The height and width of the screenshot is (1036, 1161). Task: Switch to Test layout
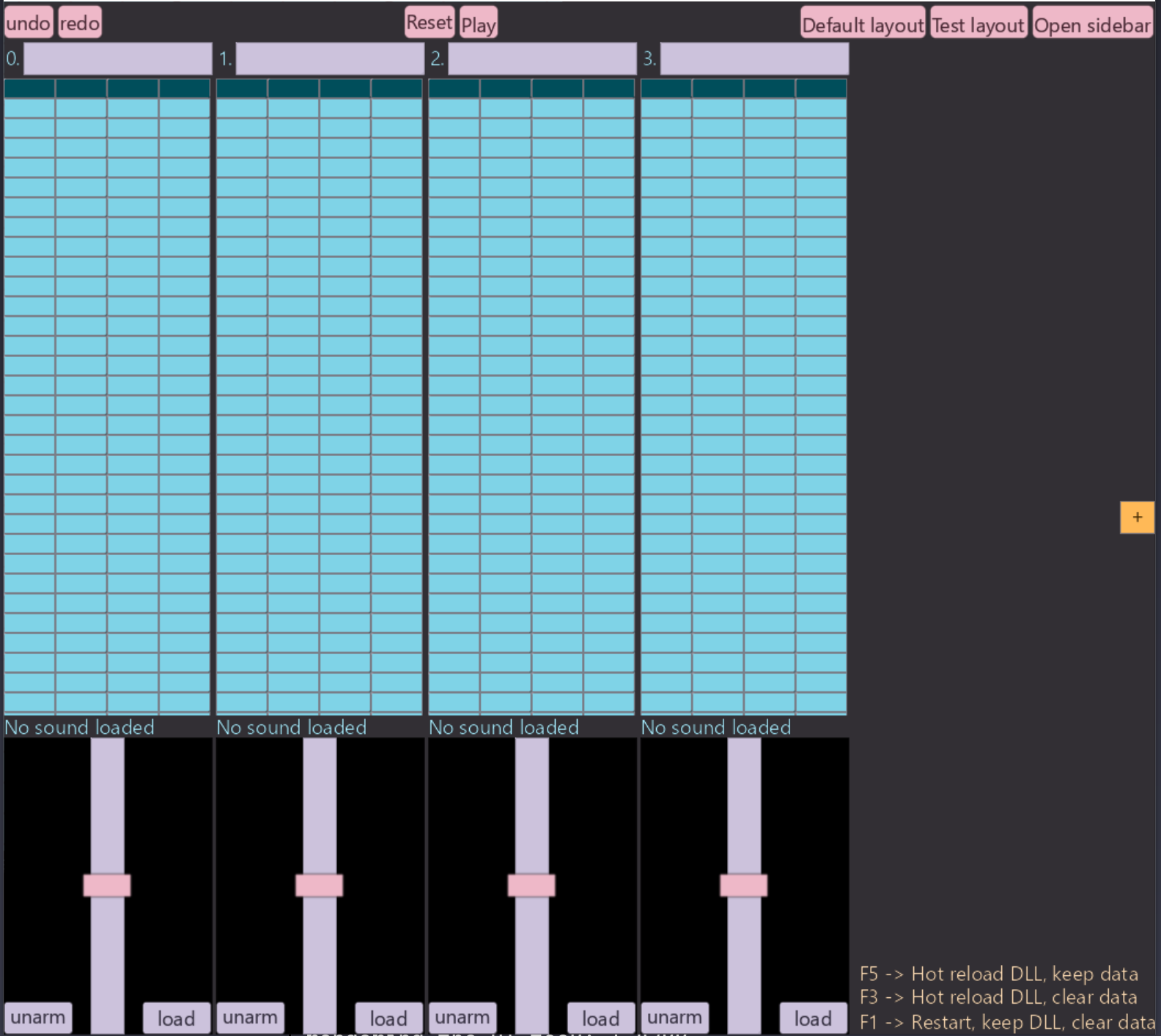pos(978,25)
